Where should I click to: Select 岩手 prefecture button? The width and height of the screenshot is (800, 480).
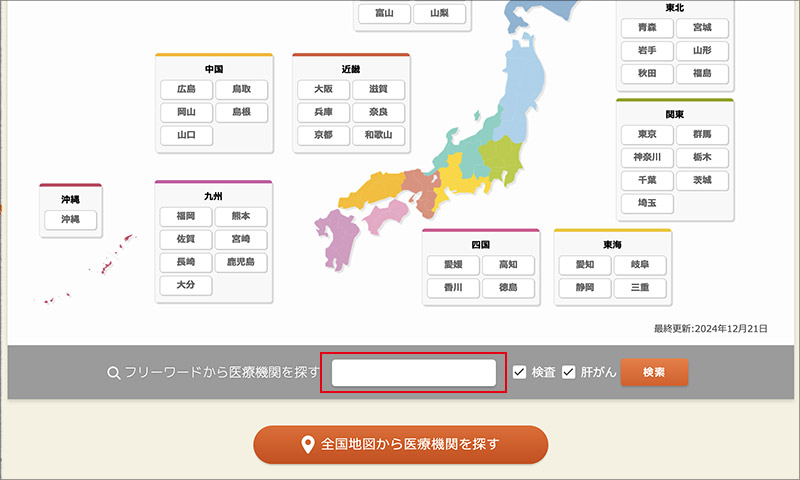[647, 51]
